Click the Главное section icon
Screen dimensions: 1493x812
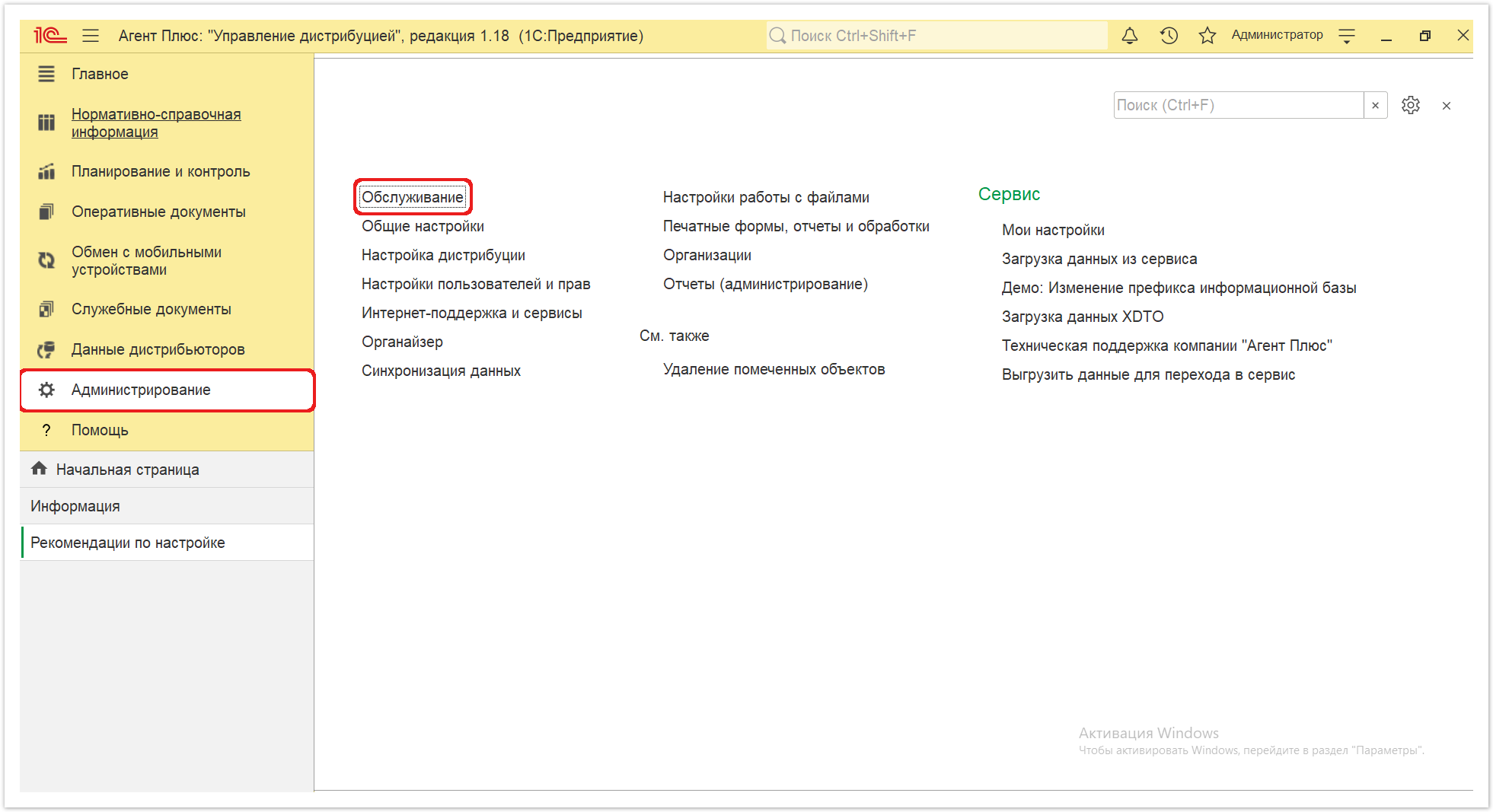(x=46, y=74)
